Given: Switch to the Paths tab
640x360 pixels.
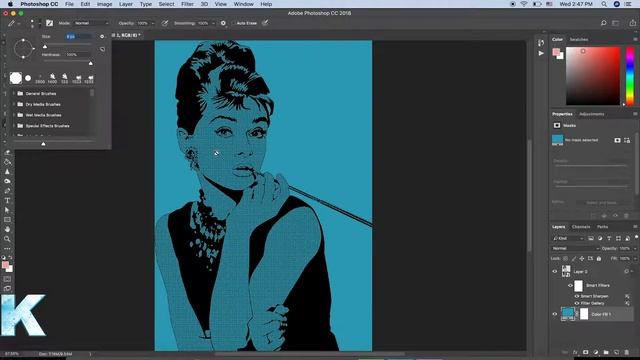Looking at the screenshot, I should pos(602,227).
